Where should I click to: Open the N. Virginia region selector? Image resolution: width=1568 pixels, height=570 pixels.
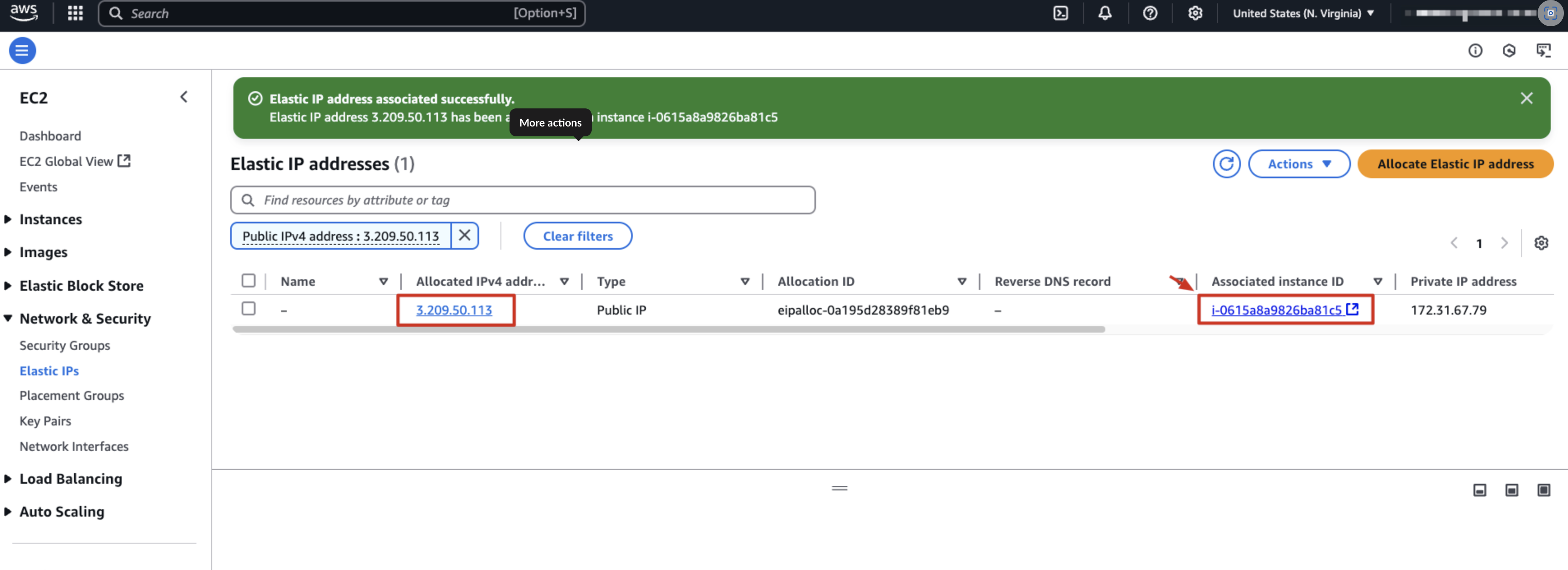point(1303,14)
